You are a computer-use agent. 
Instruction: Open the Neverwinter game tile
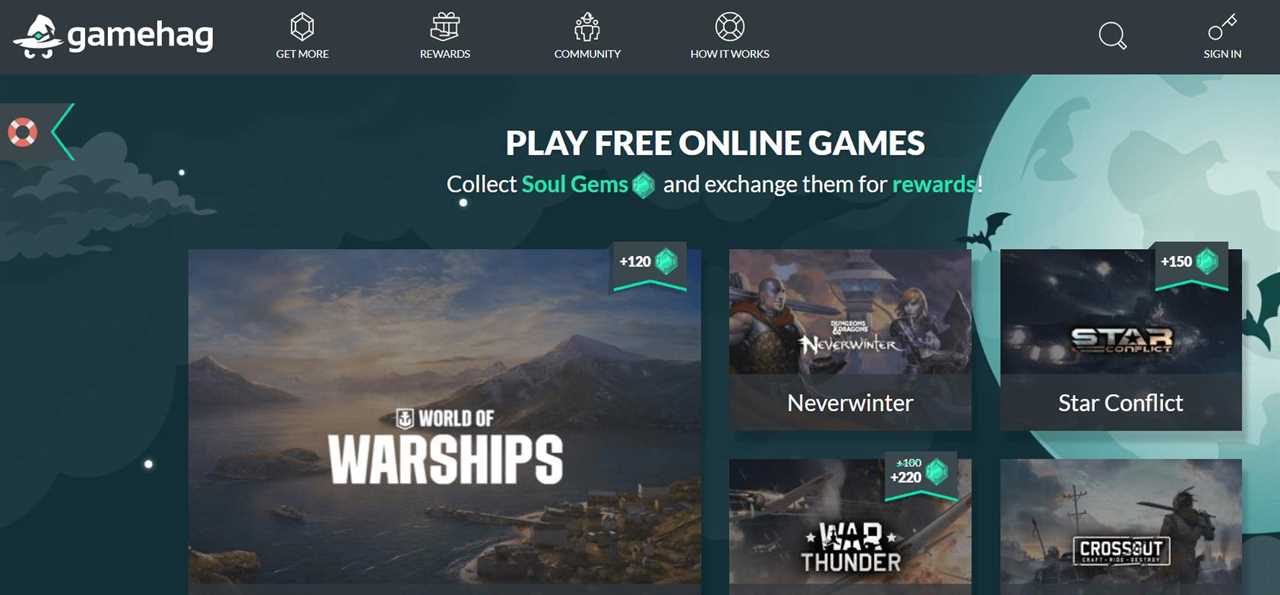pos(850,340)
